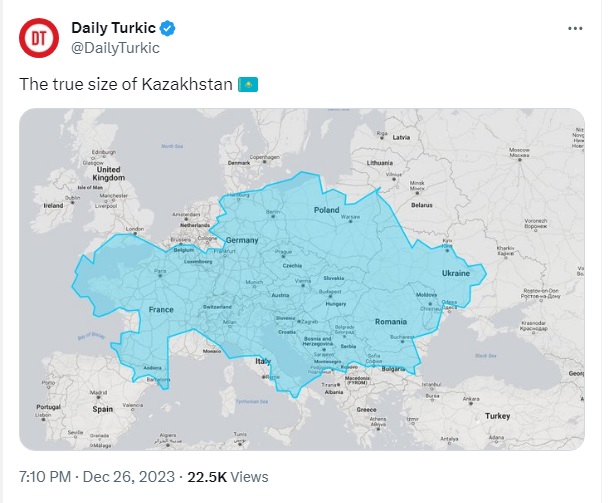Open the 7:10 PM Dec 26, 2023 timestamp
The width and height of the screenshot is (610, 503).
pos(97,477)
